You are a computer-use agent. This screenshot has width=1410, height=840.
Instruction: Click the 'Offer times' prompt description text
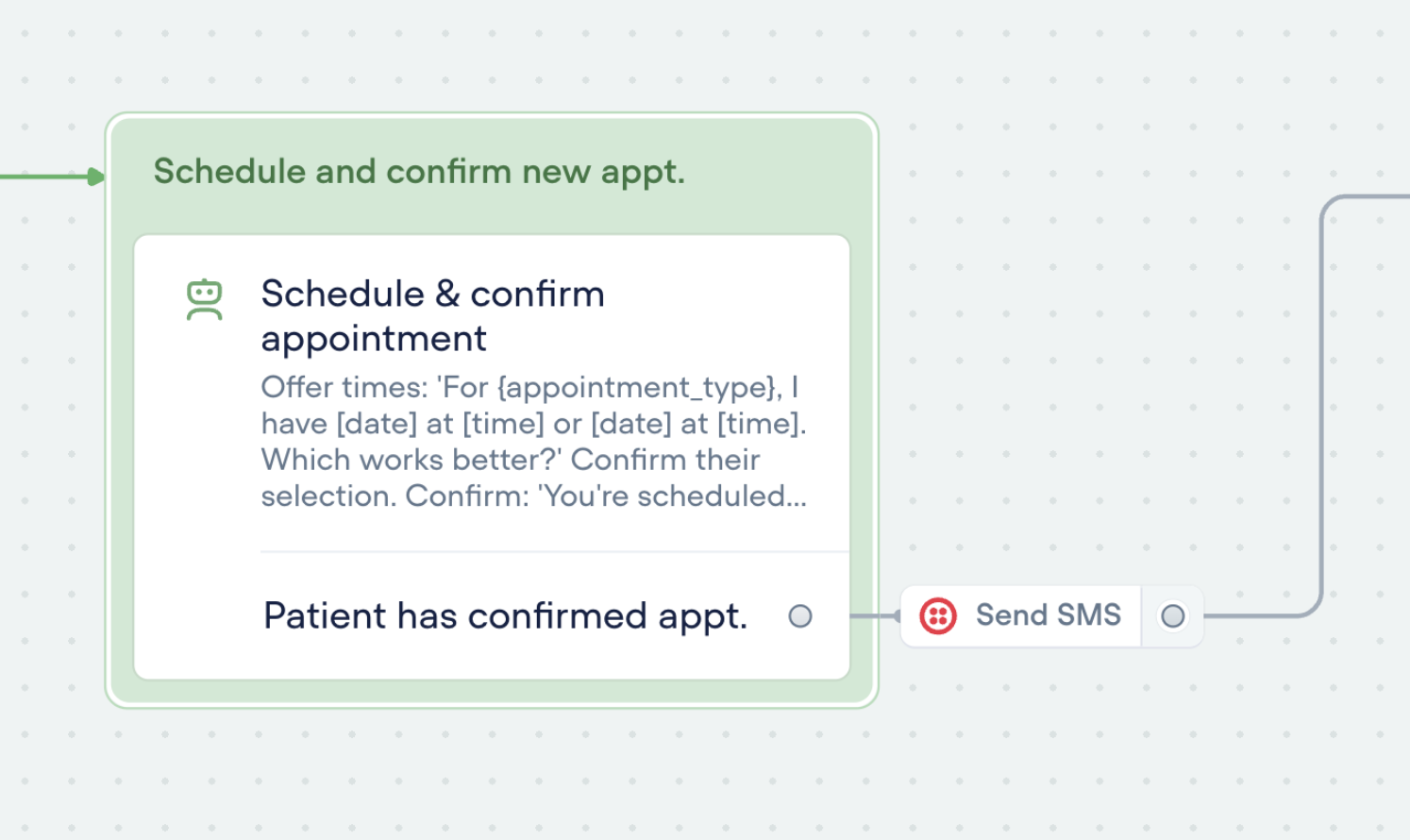pos(533,441)
